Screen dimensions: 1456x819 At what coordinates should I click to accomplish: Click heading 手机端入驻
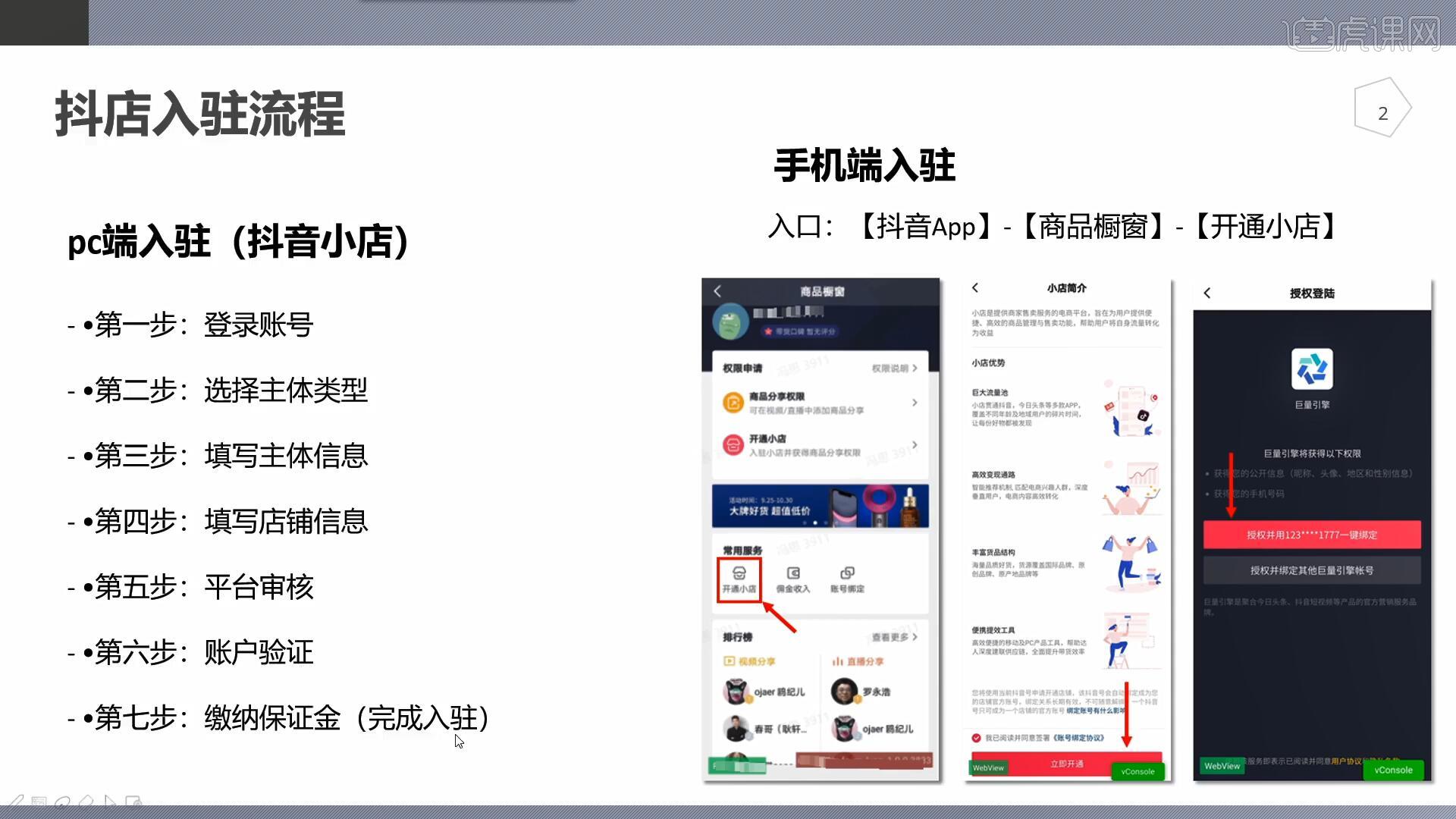(x=864, y=165)
